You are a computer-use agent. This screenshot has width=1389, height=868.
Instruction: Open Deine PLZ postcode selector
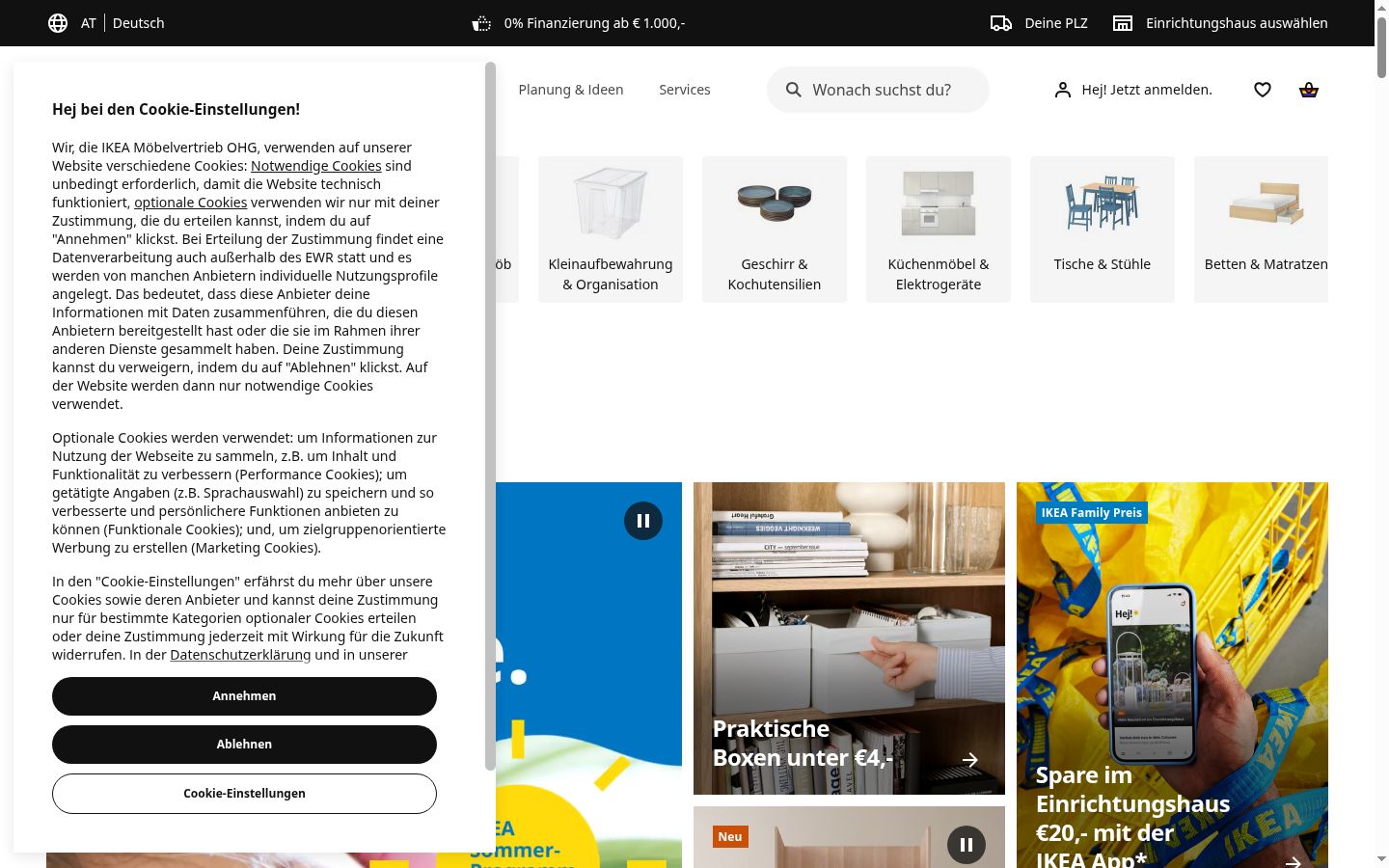coord(1055,23)
